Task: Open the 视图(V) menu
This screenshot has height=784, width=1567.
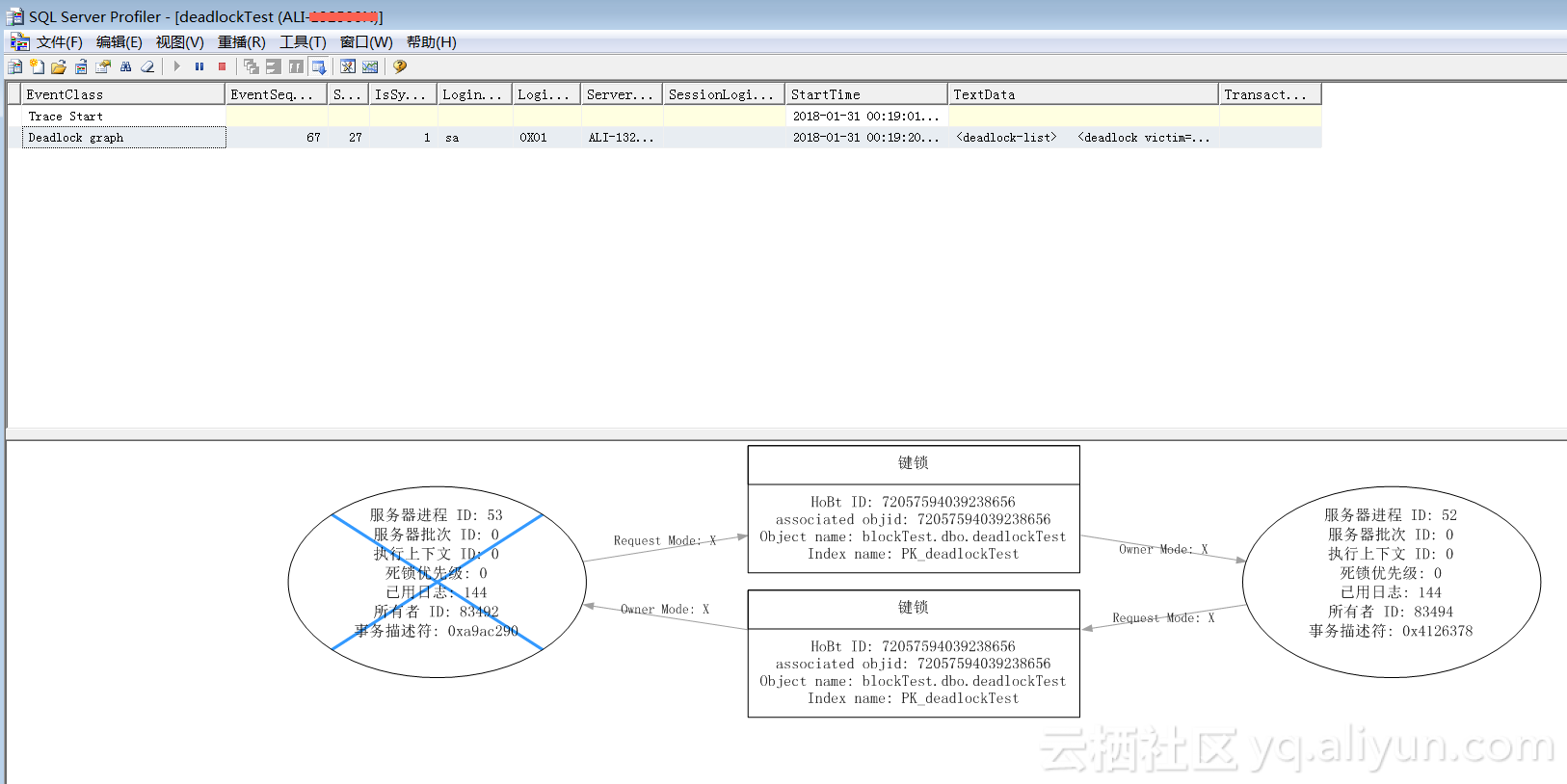Action: pyautogui.click(x=180, y=42)
